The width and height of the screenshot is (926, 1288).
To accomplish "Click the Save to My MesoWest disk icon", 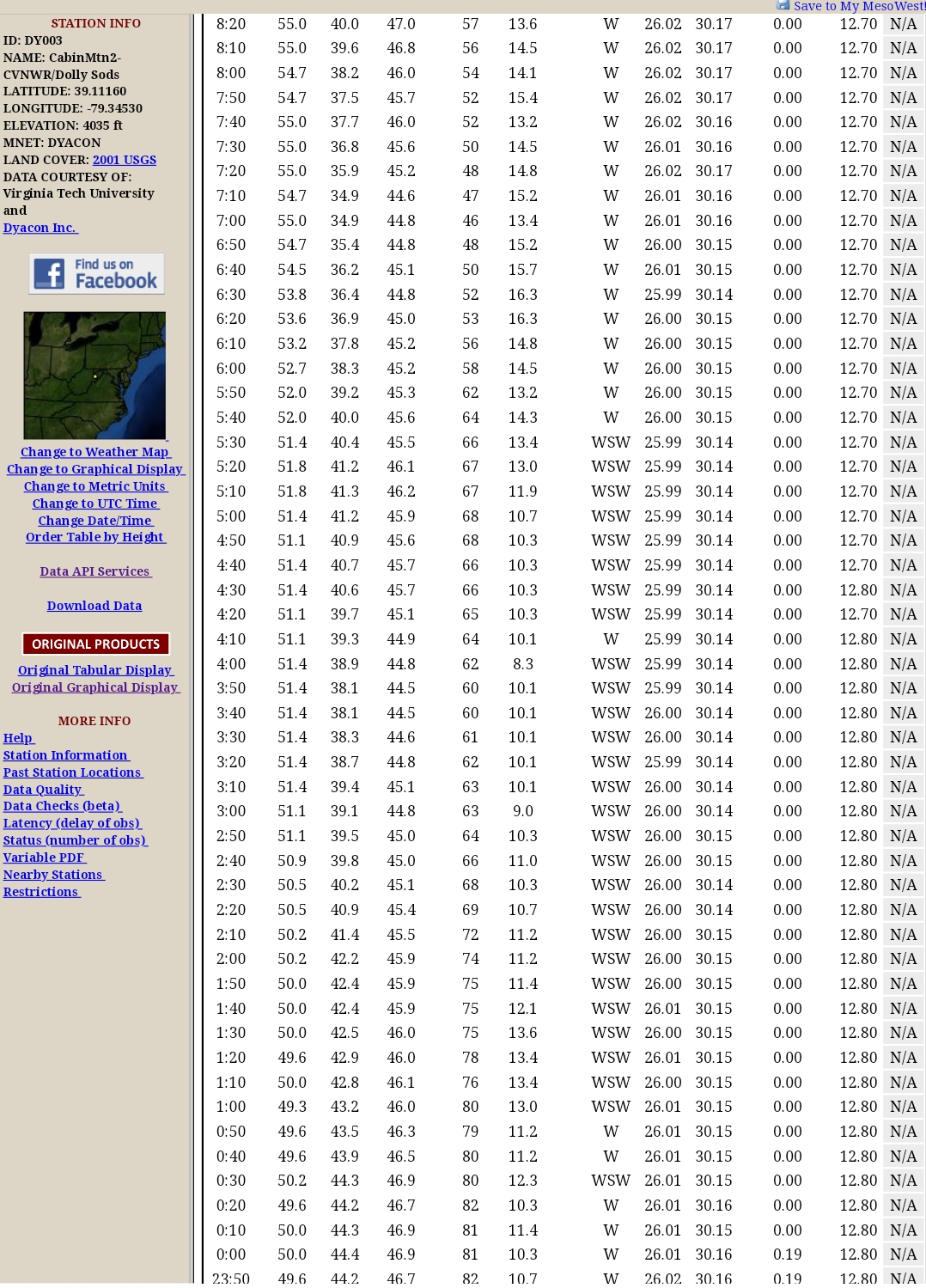I will pyautogui.click(x=783, y=5).
